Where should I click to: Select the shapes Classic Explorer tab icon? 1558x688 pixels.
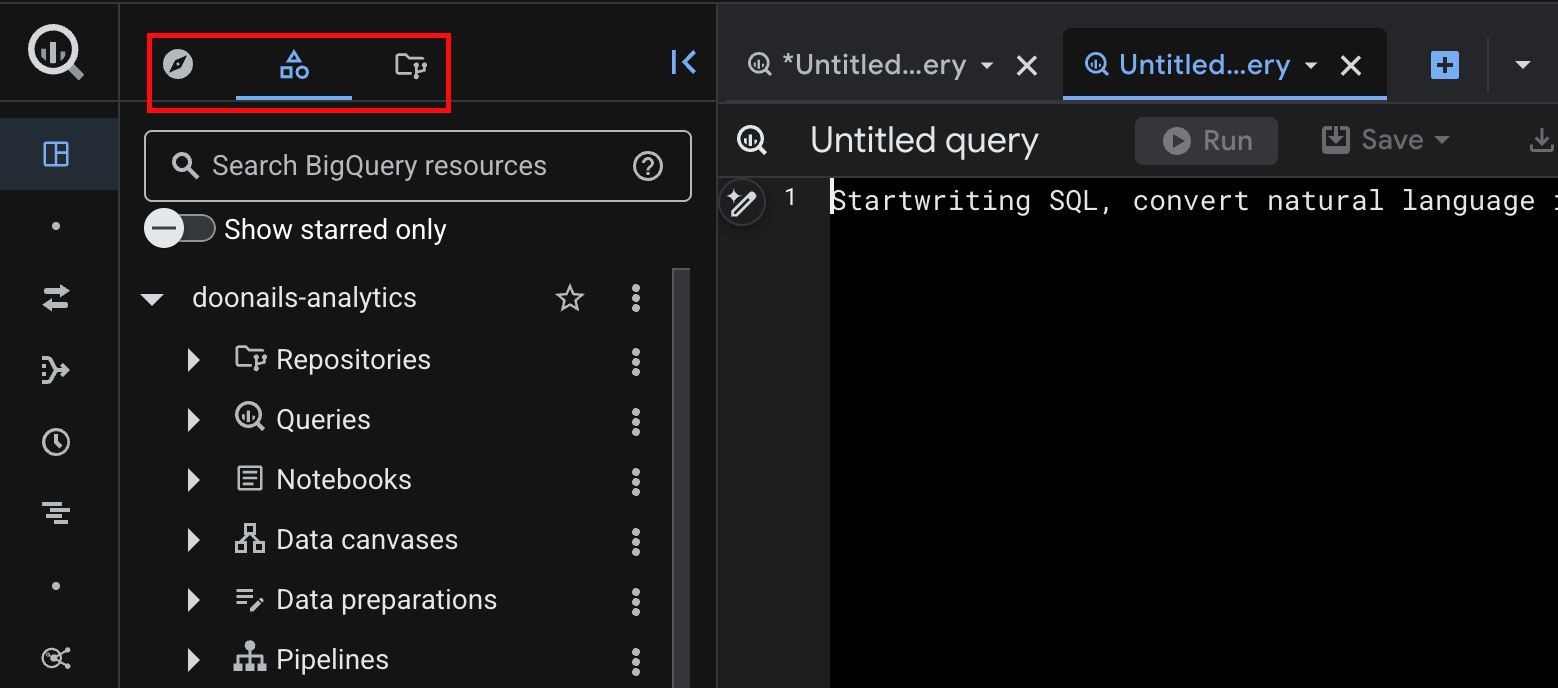(x=294, y=66)
